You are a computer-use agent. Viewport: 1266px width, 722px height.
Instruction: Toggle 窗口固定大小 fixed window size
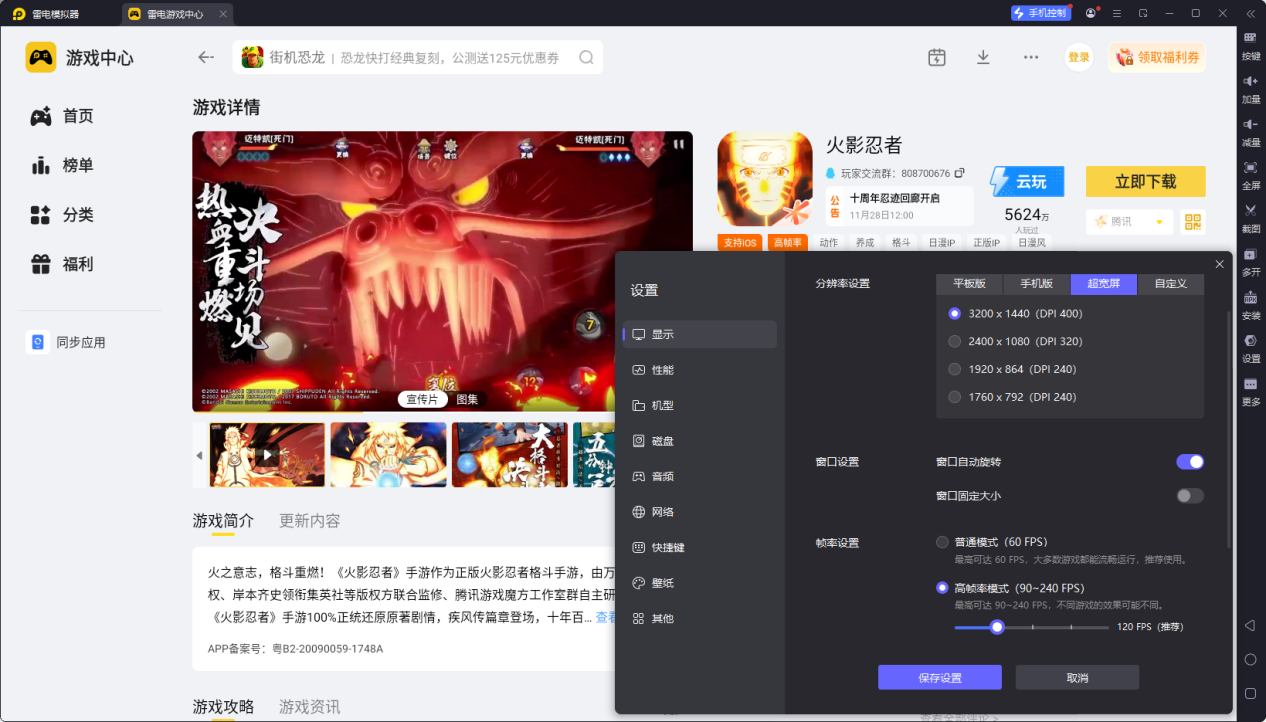[1190, 495]
